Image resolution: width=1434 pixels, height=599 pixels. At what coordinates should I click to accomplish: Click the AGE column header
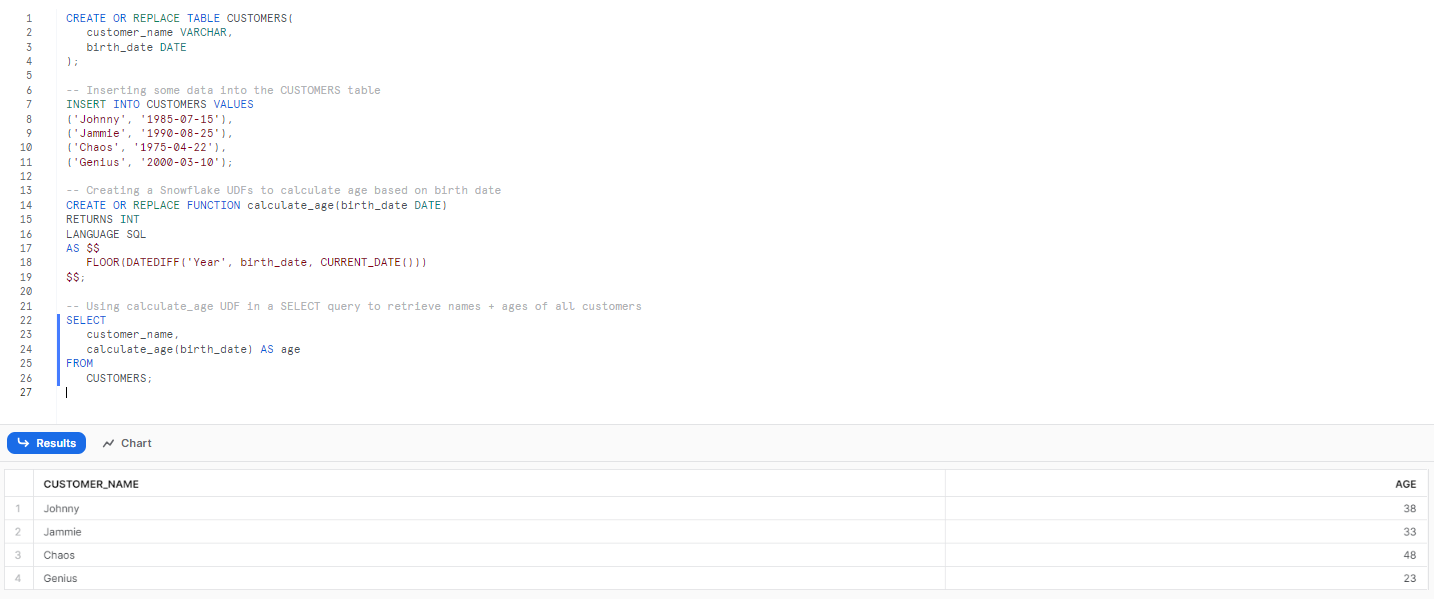coord(1405,484)
